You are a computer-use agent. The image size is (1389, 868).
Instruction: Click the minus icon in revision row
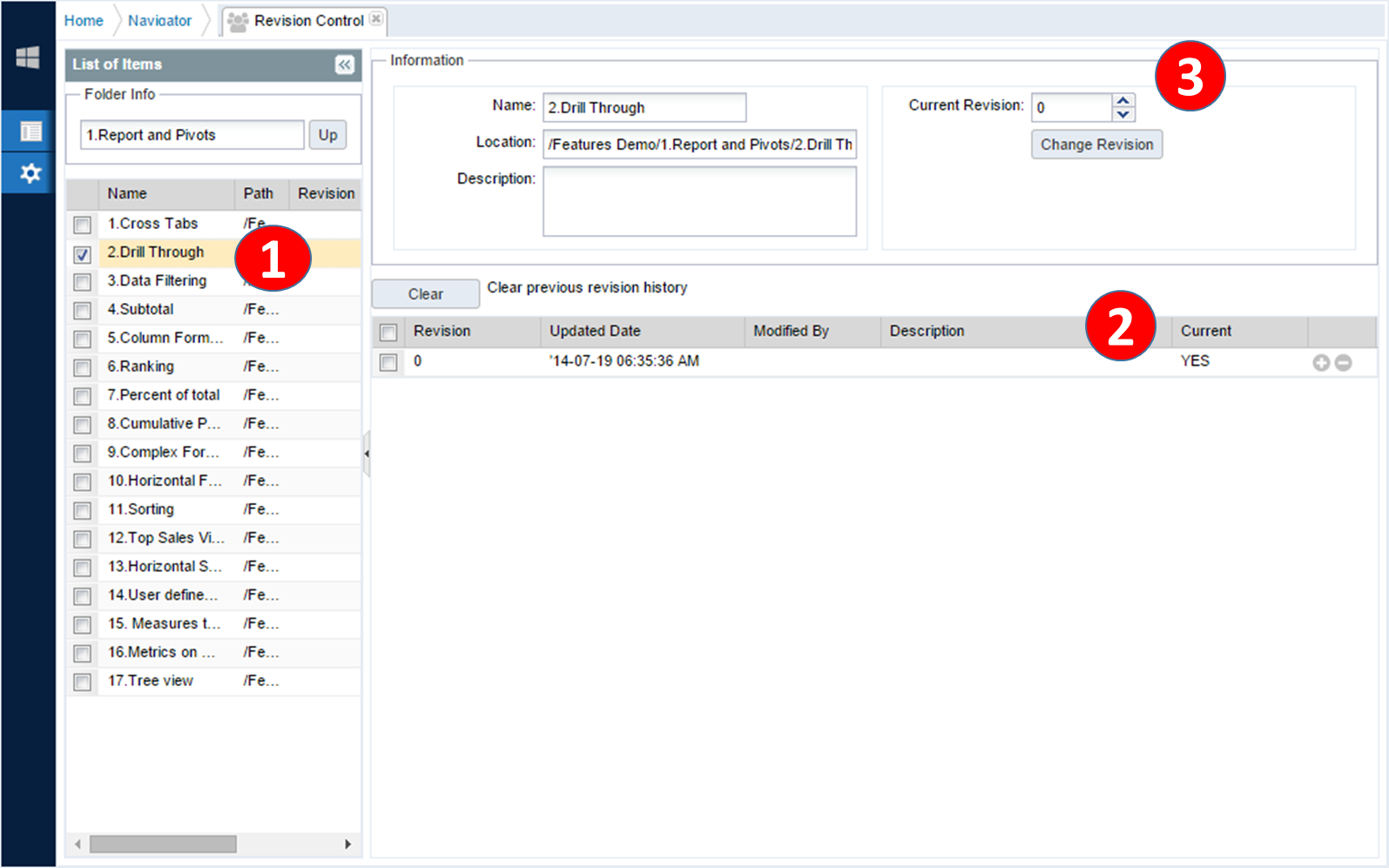tap(1344, 363)
